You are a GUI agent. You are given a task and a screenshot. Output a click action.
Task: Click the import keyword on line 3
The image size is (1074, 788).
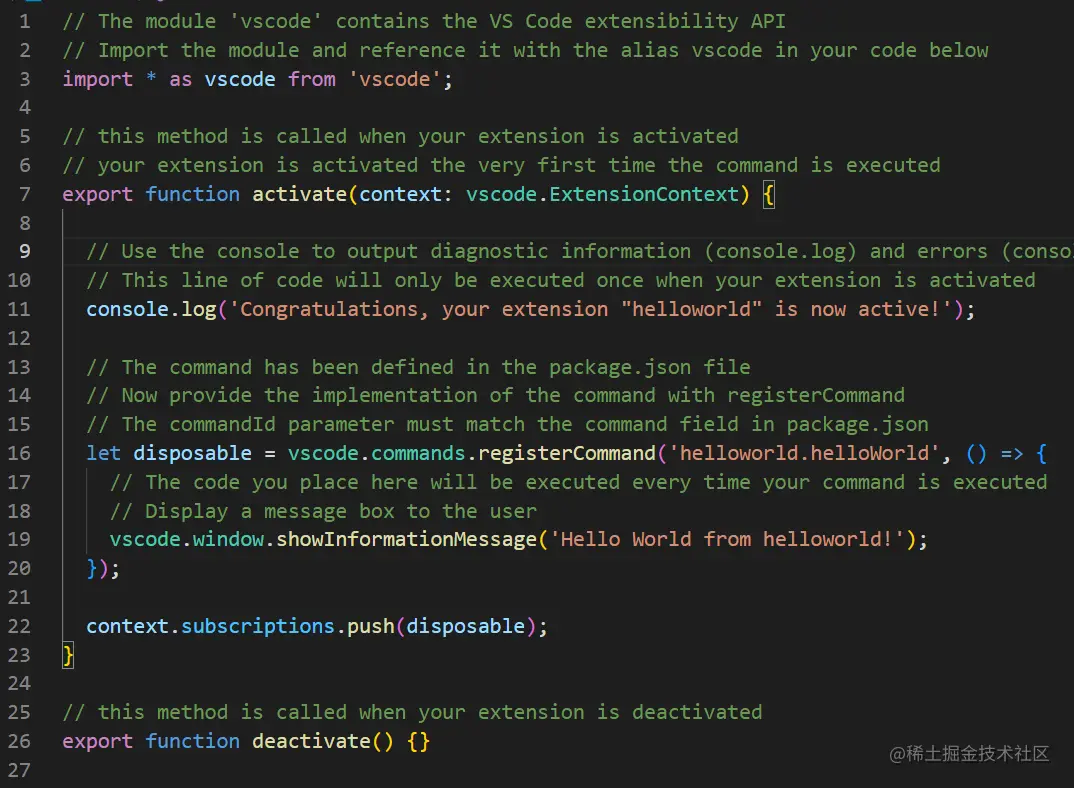98,79
